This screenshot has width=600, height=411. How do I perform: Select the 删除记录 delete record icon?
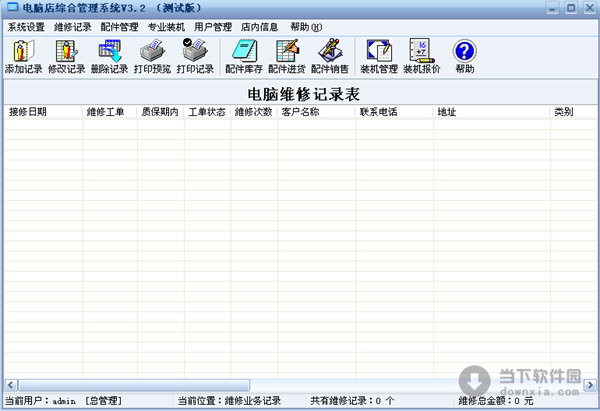coord(109,57)
